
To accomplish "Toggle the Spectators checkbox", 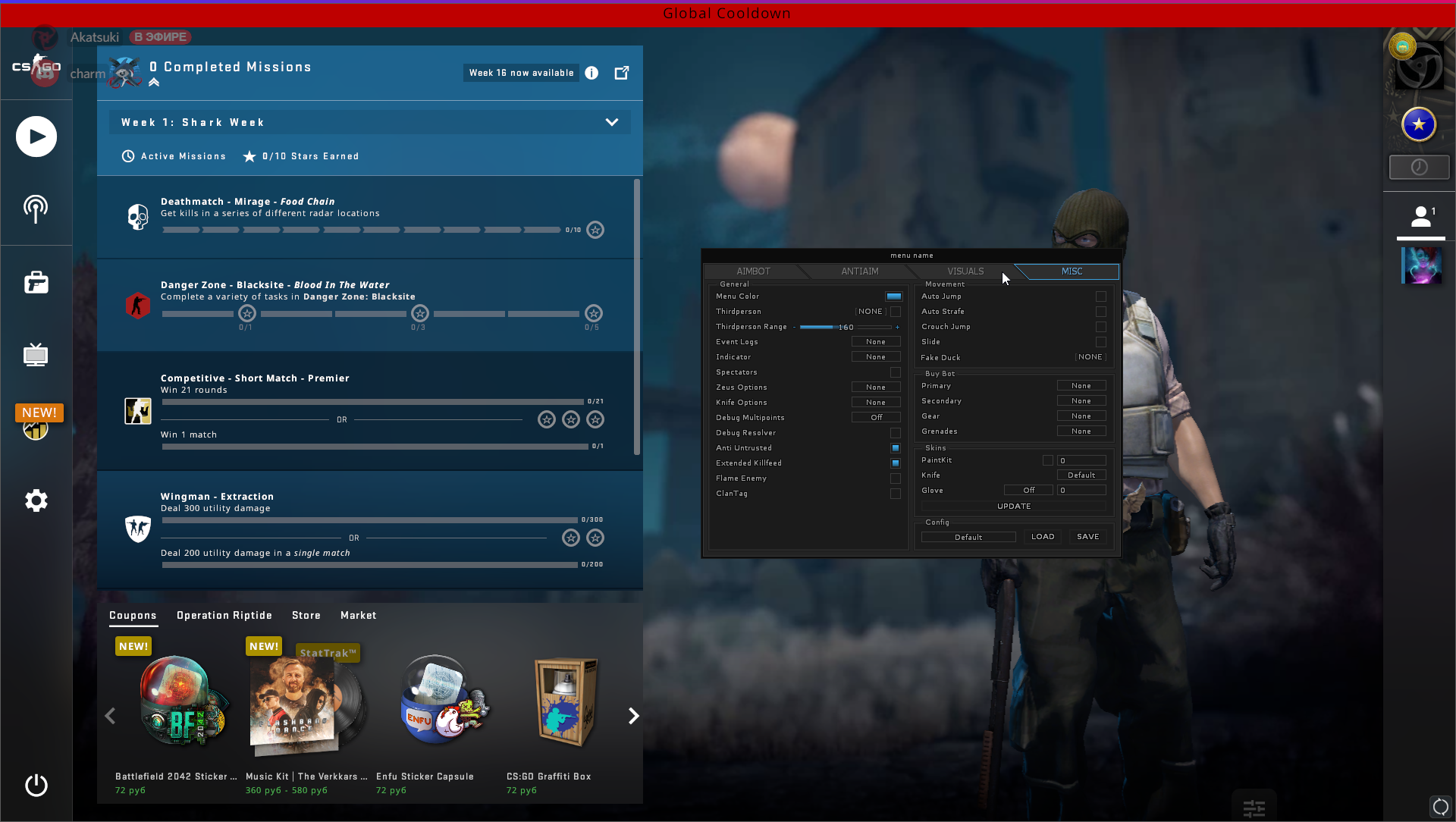I will [x=896, y=372].
